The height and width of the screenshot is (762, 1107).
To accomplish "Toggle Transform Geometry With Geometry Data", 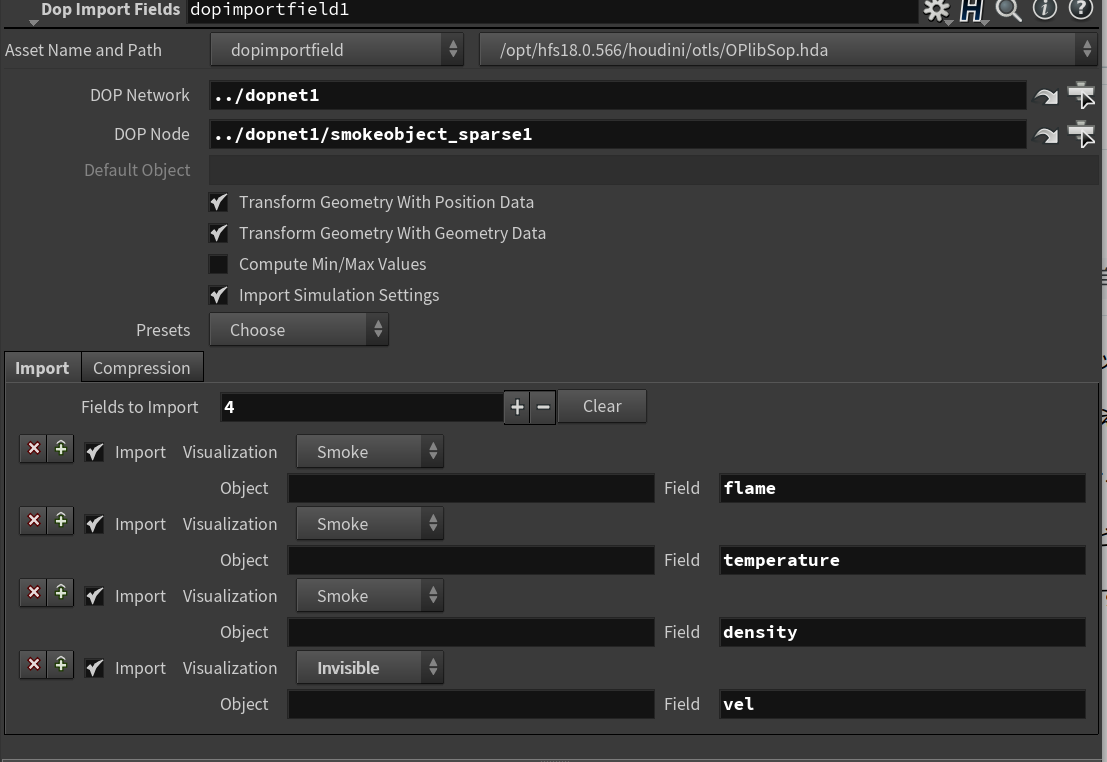I will [219, 233].
